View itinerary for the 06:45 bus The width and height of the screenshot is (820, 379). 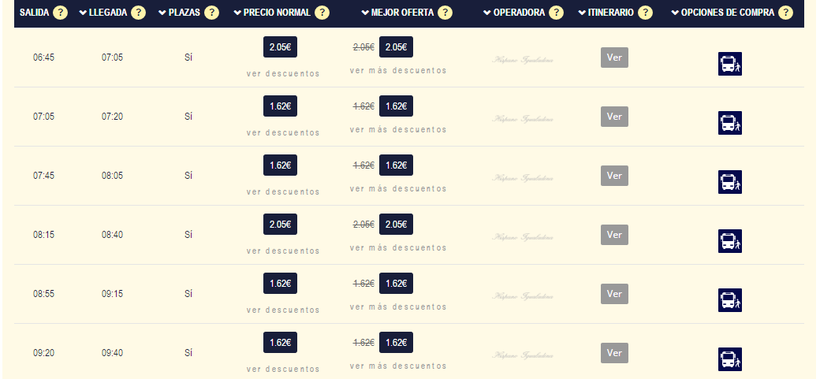614,58
